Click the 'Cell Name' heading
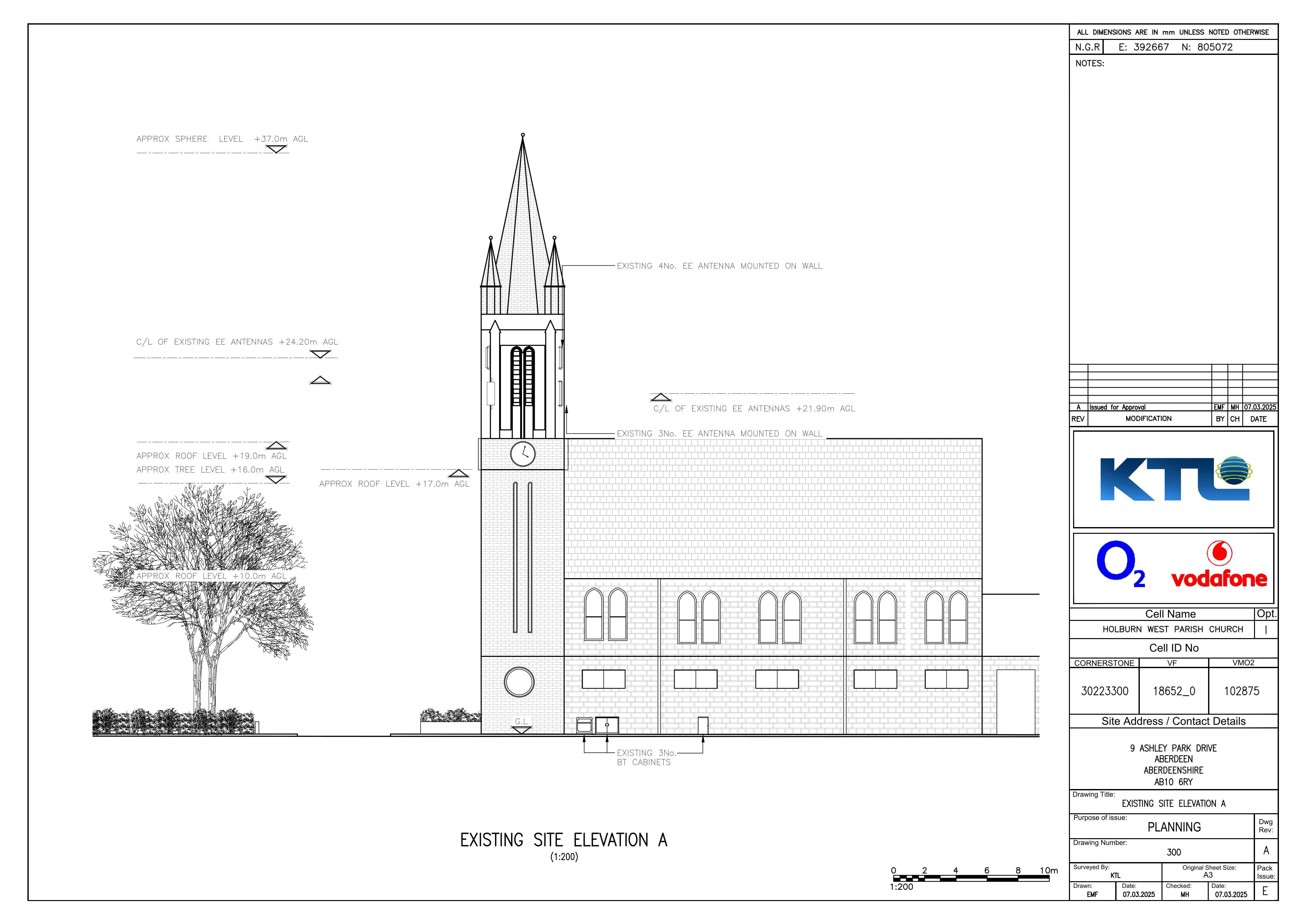The image size is (1307, 924). tap(1170, 614)
